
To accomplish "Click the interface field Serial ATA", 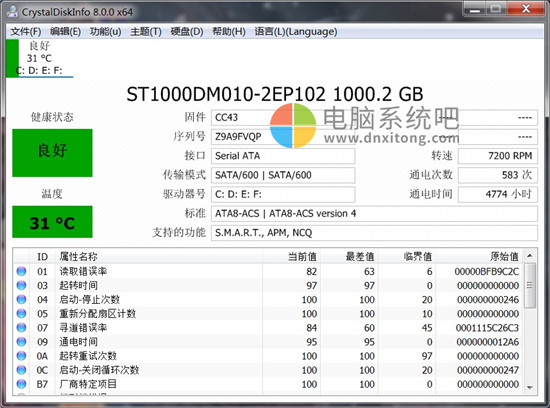I will (283, 156).
